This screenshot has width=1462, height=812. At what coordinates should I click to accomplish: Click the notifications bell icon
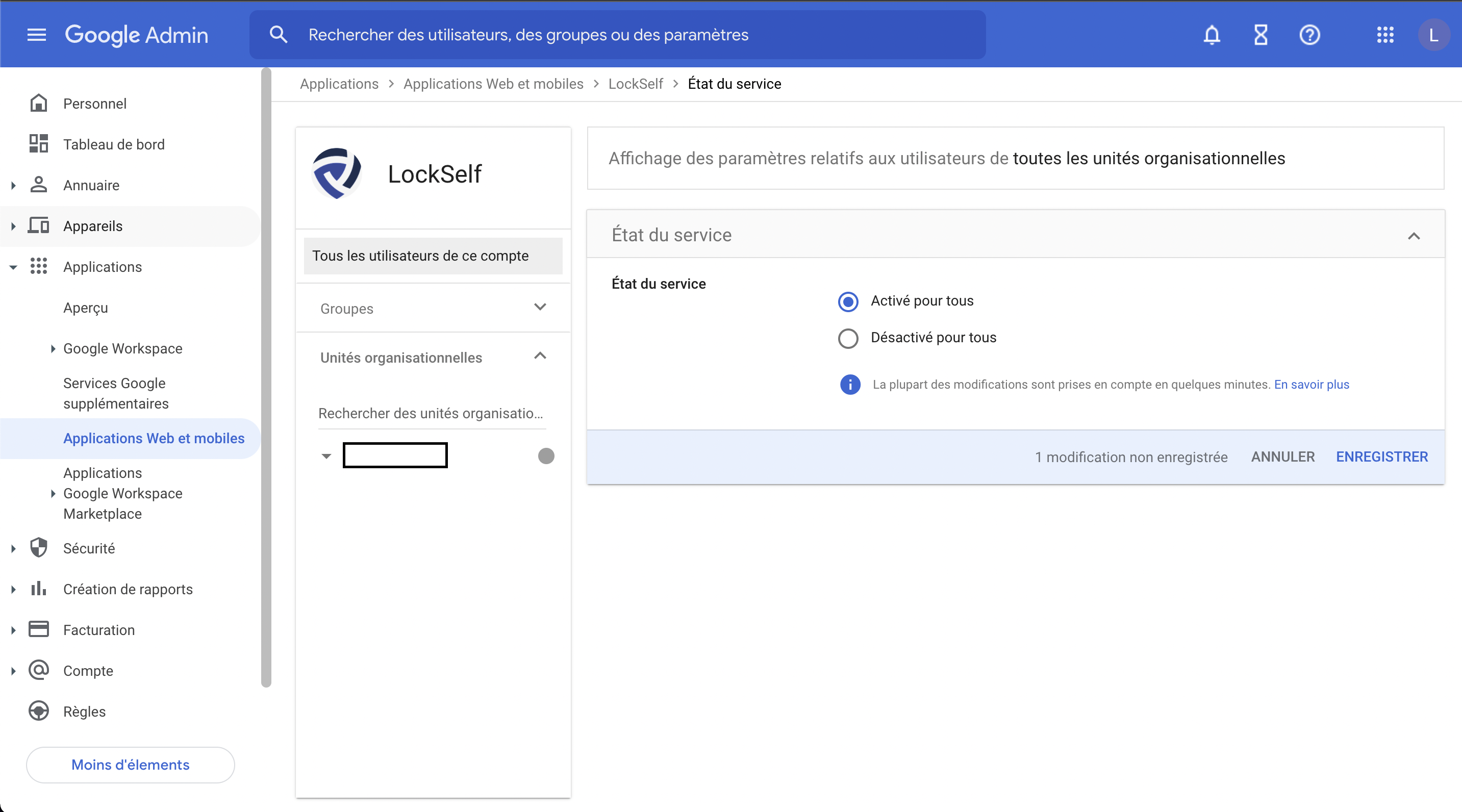point(1212,35)
